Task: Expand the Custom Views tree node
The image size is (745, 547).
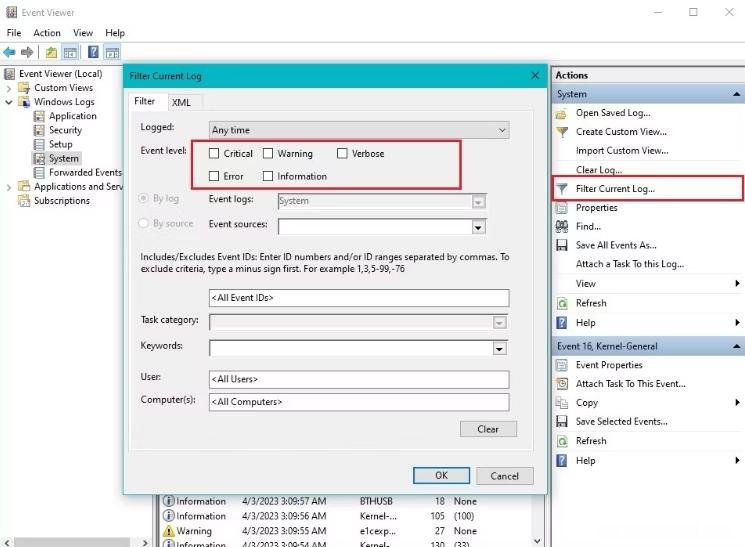Action: 9,88
